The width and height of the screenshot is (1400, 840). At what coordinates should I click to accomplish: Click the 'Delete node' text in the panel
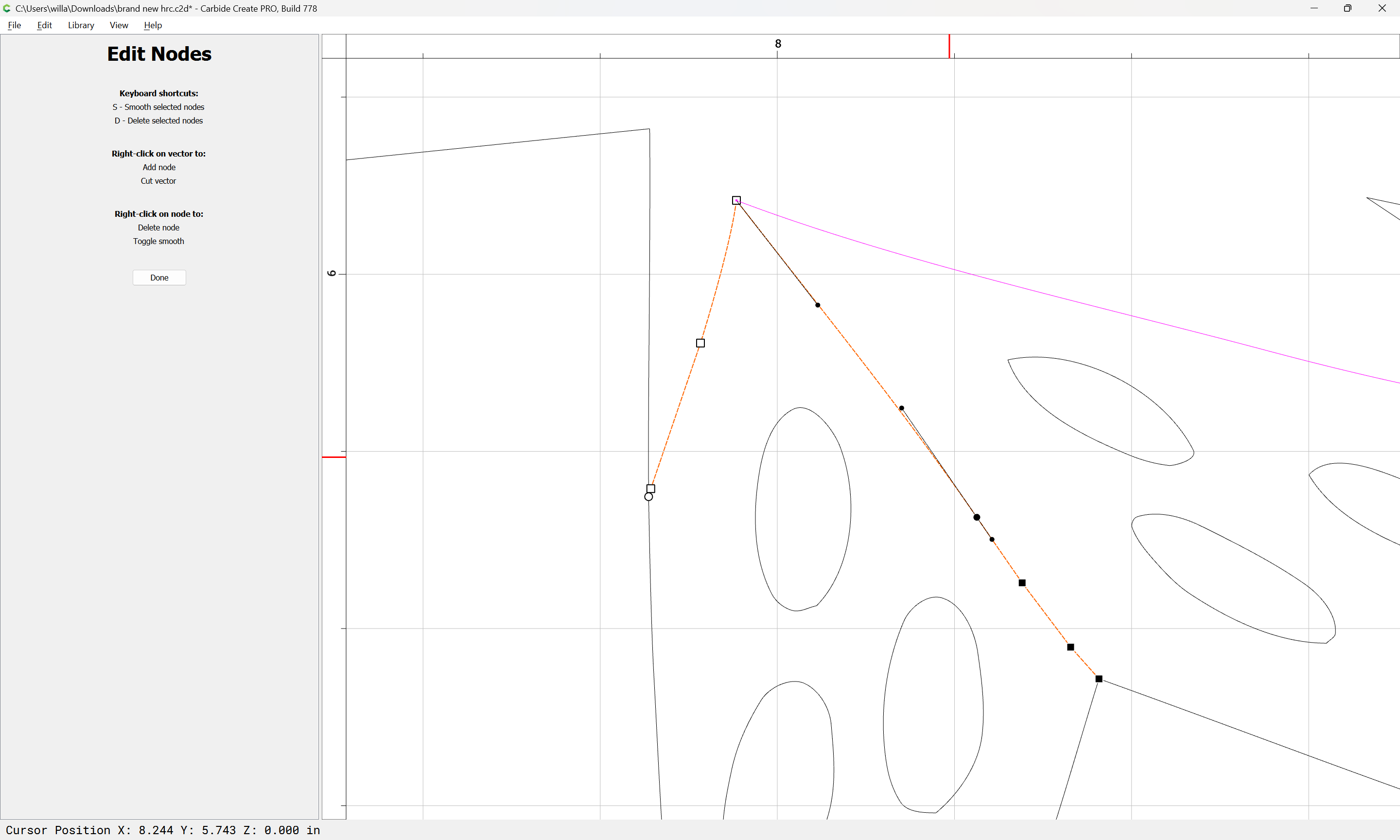tap(158, 227)
